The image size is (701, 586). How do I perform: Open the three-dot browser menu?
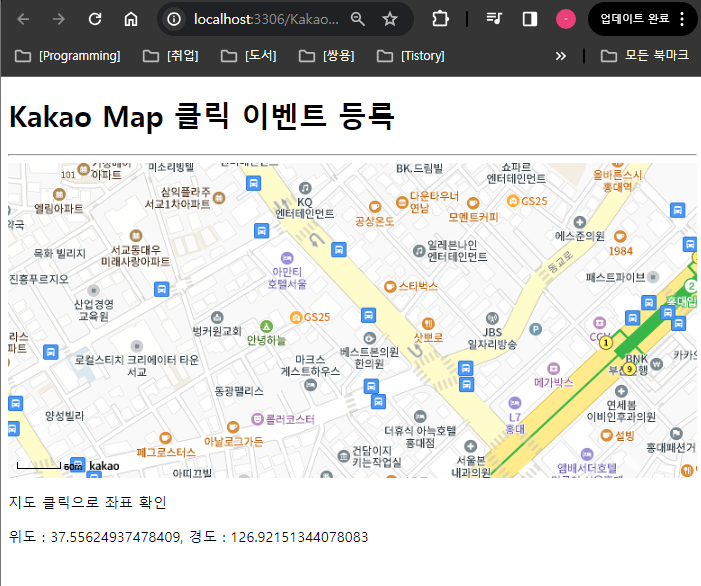[682, 19]
